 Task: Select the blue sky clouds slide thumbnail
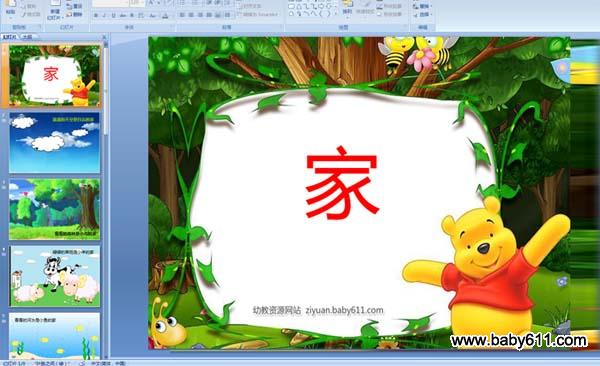[54, 142]
